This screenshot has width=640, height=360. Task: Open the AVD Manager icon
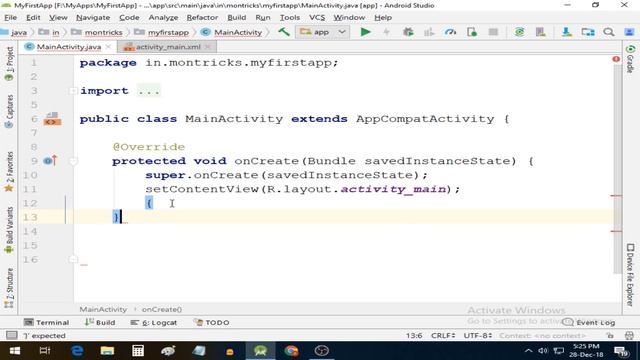tap(540, 32)
